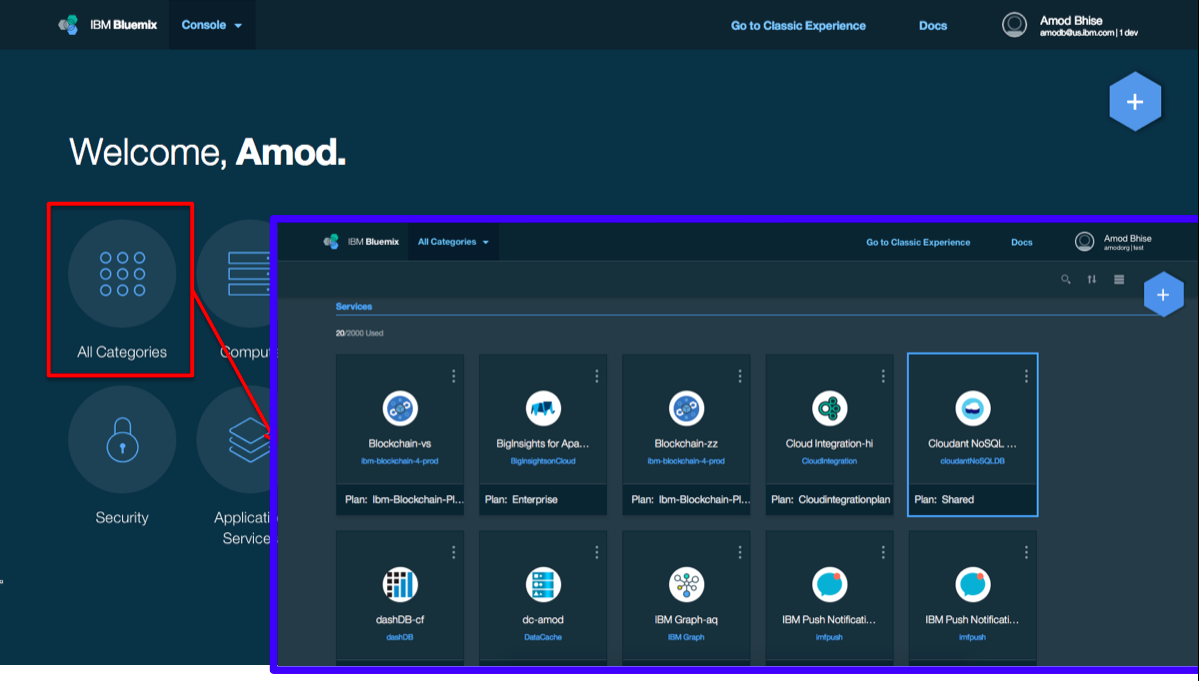Viewport: 1199px width, 681px height.
Task: Open the Compute servers category icon
Action: [x=234, y=274]
